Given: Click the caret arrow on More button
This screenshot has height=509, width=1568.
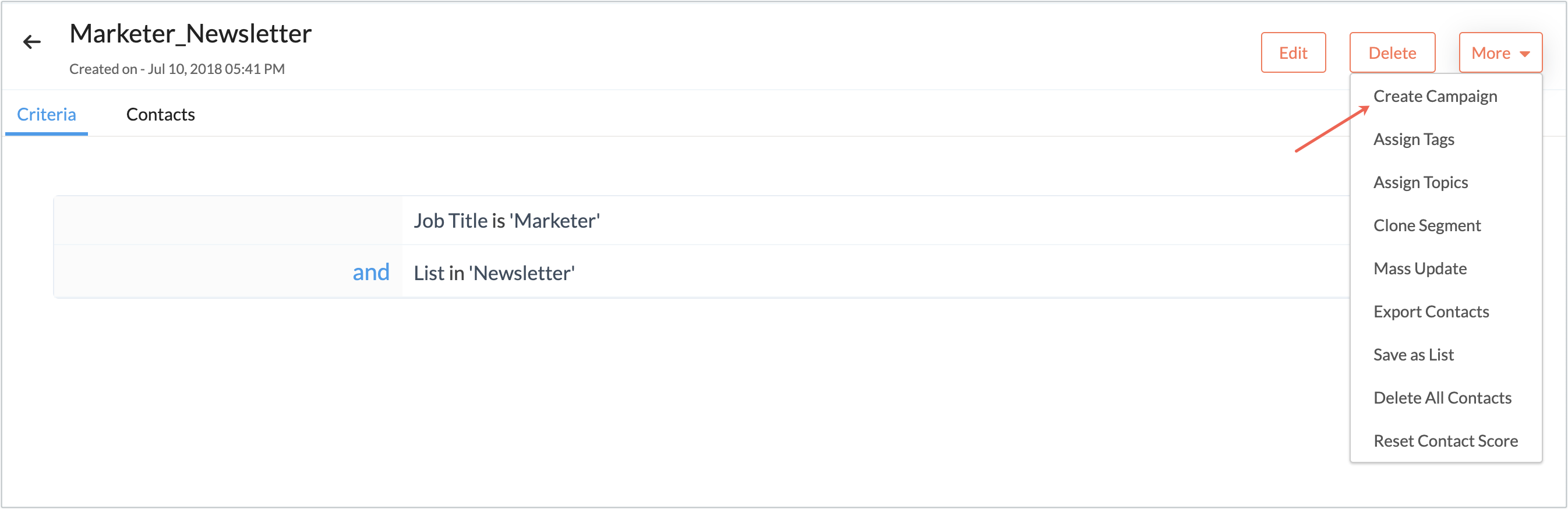Looking at the screenshot, I should 1525,54.
